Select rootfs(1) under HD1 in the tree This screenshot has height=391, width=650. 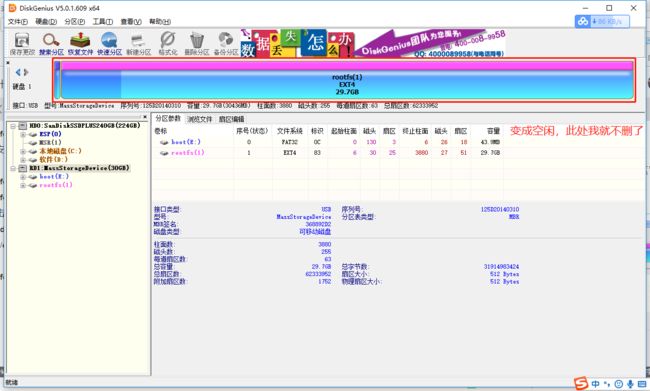56,185
